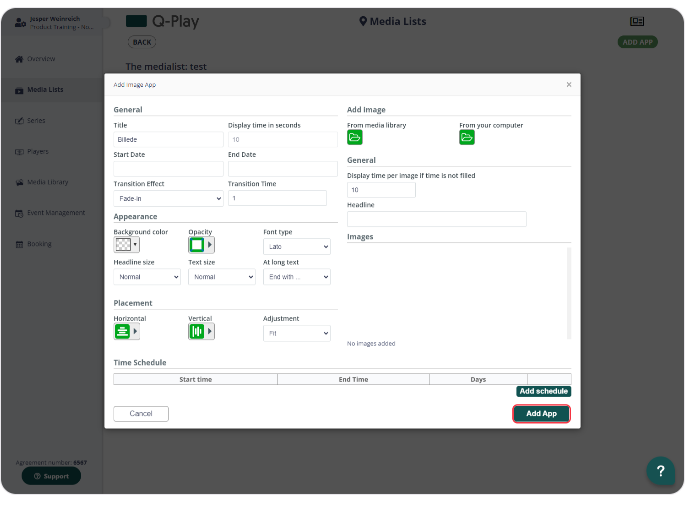This screenshot has width=686, height=505.
Task: Open Media Lists in the sidebar
Action: [x=45, y=90]
